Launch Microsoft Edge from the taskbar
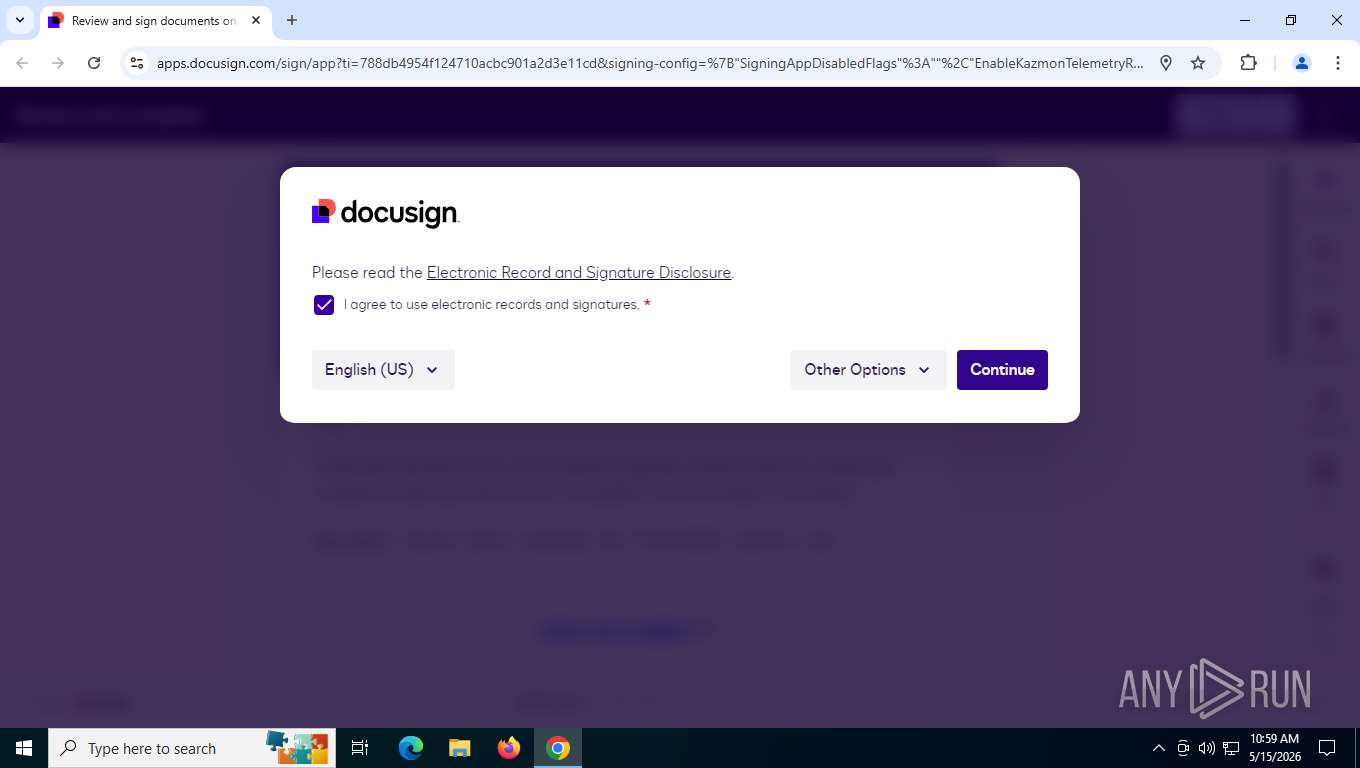Image resolution: width=1360 pixels, height=768 pixels. (411, 748)
